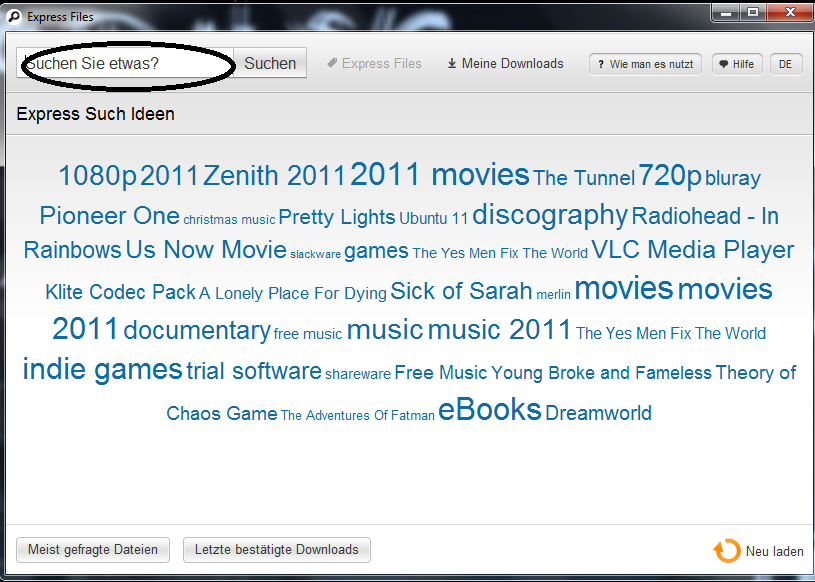The image size is (815, 582).
Task: Select the 'christmas music' tag
Action: [229, 219]
